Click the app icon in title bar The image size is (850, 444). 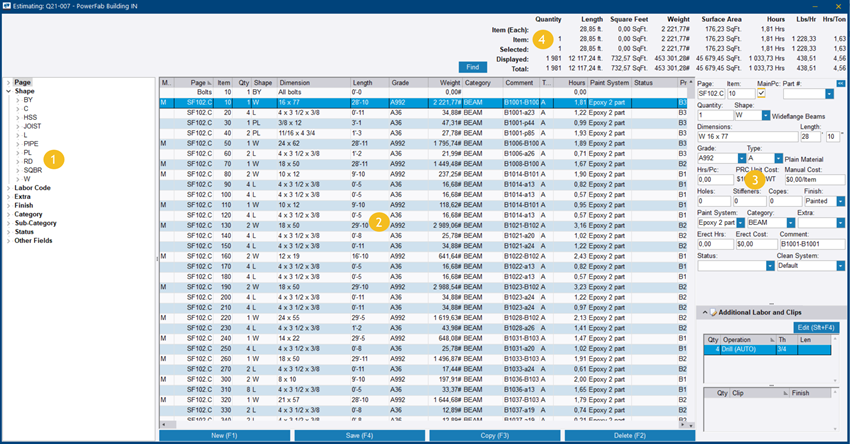(8, 8)
